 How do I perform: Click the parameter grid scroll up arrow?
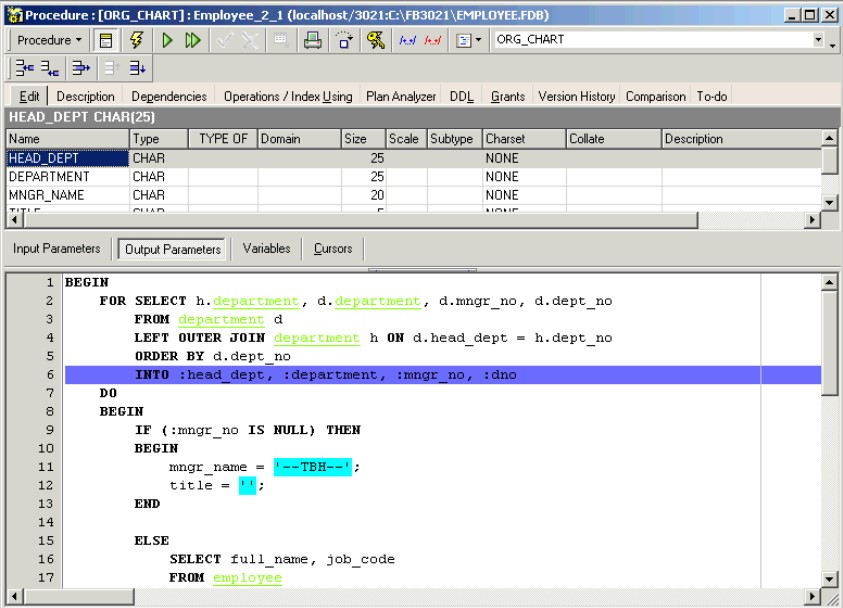[x=829, y=138]
